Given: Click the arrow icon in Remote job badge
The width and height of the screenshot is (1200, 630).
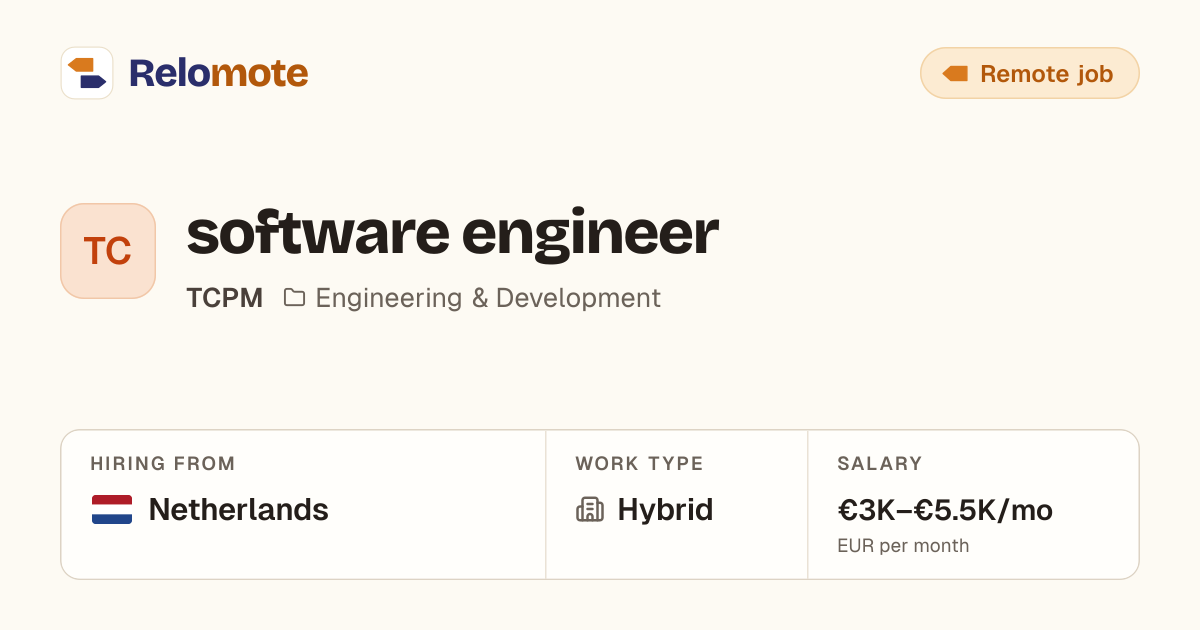Looking at the screenshot, I should [955, 74].
